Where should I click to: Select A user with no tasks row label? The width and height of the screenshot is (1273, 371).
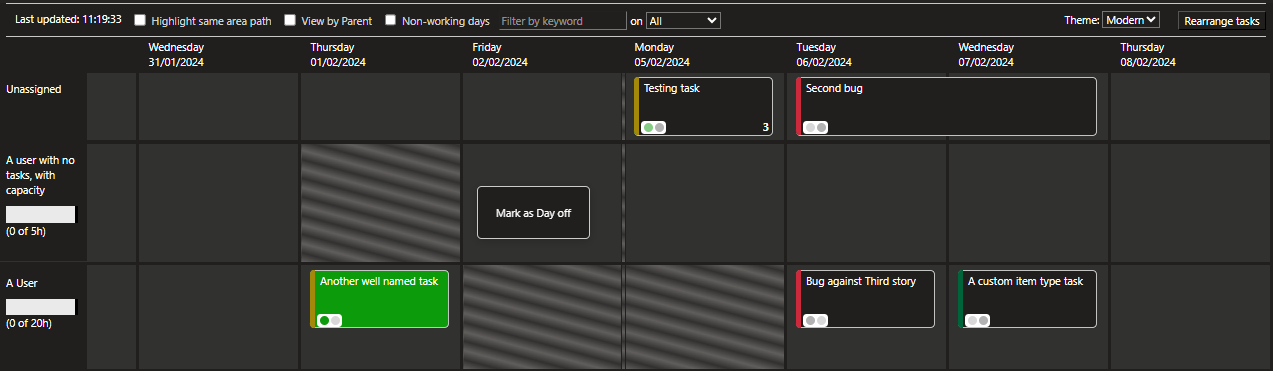pyautogui.click(x=40, y=175)
